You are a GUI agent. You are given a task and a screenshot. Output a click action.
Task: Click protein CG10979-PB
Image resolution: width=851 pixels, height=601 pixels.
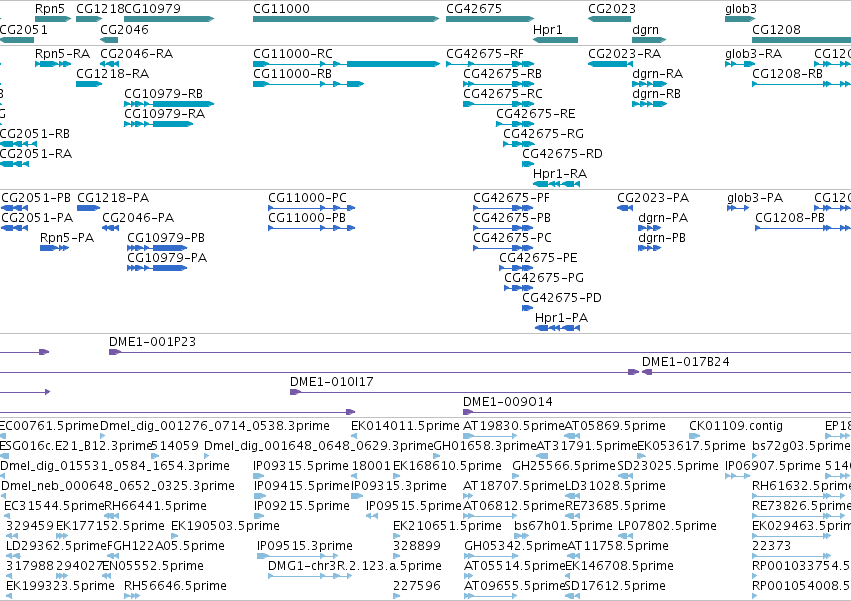click(x=157, y=248)
